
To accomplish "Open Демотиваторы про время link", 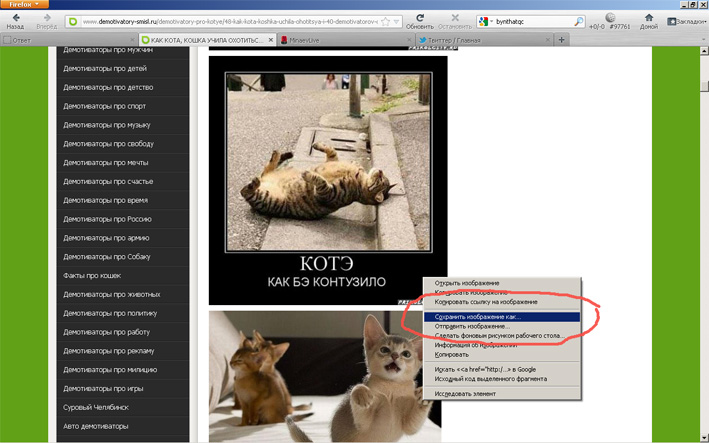I will pos(105,200).
